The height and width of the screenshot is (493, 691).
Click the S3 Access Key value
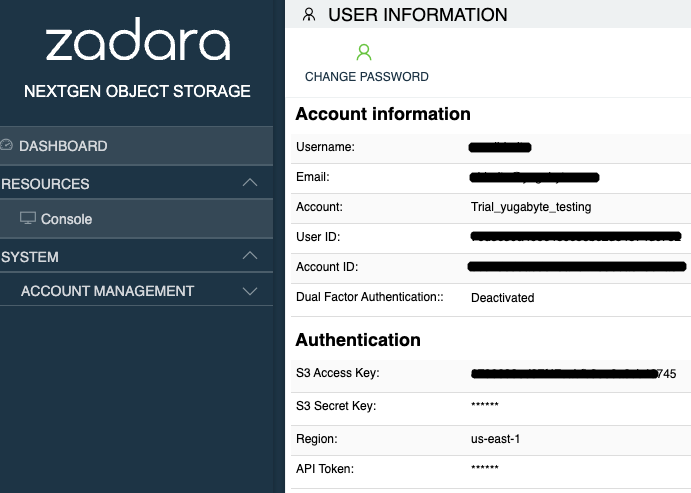click(x=573, y=374)
